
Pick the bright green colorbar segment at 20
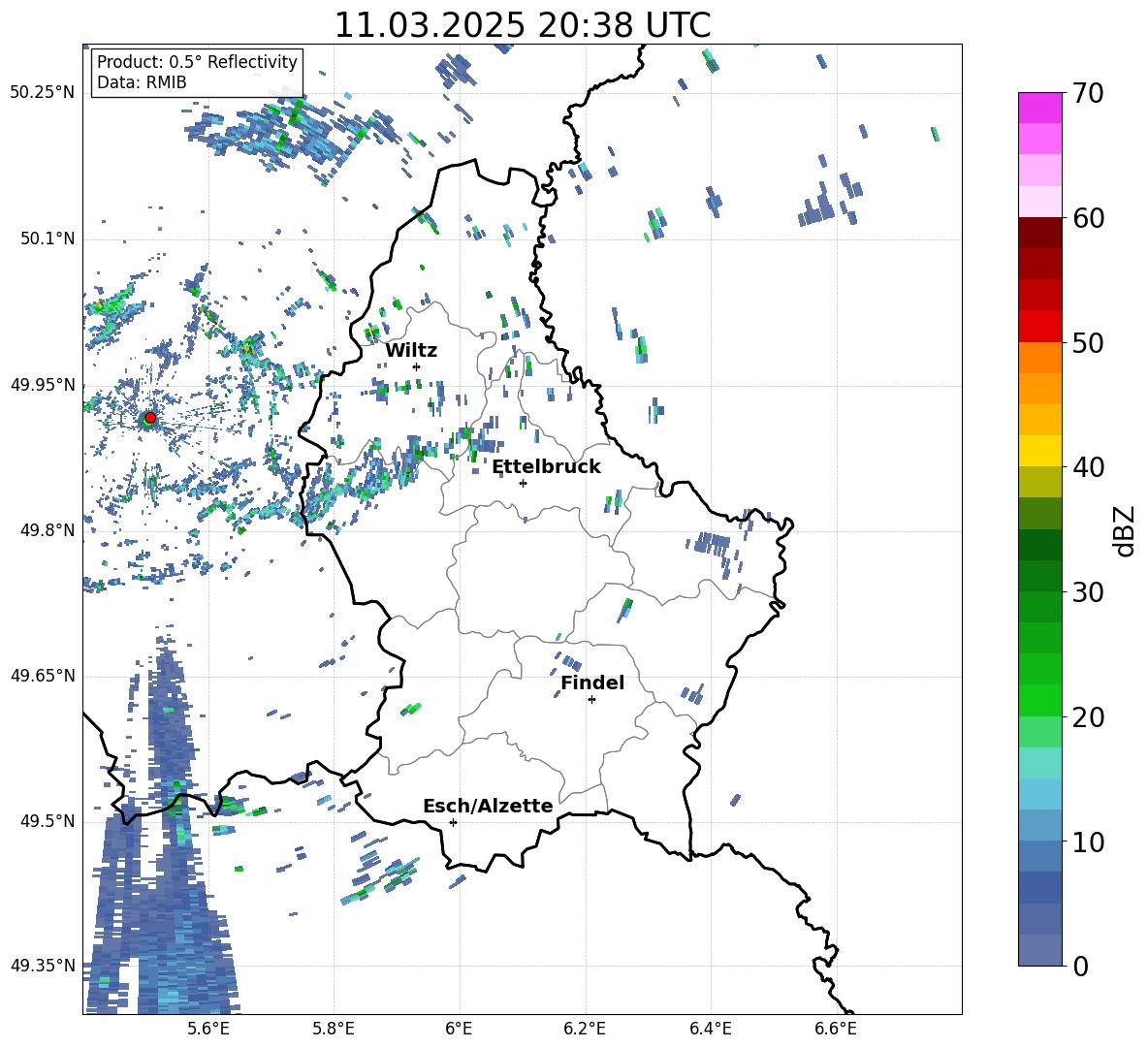[1039, 700]
